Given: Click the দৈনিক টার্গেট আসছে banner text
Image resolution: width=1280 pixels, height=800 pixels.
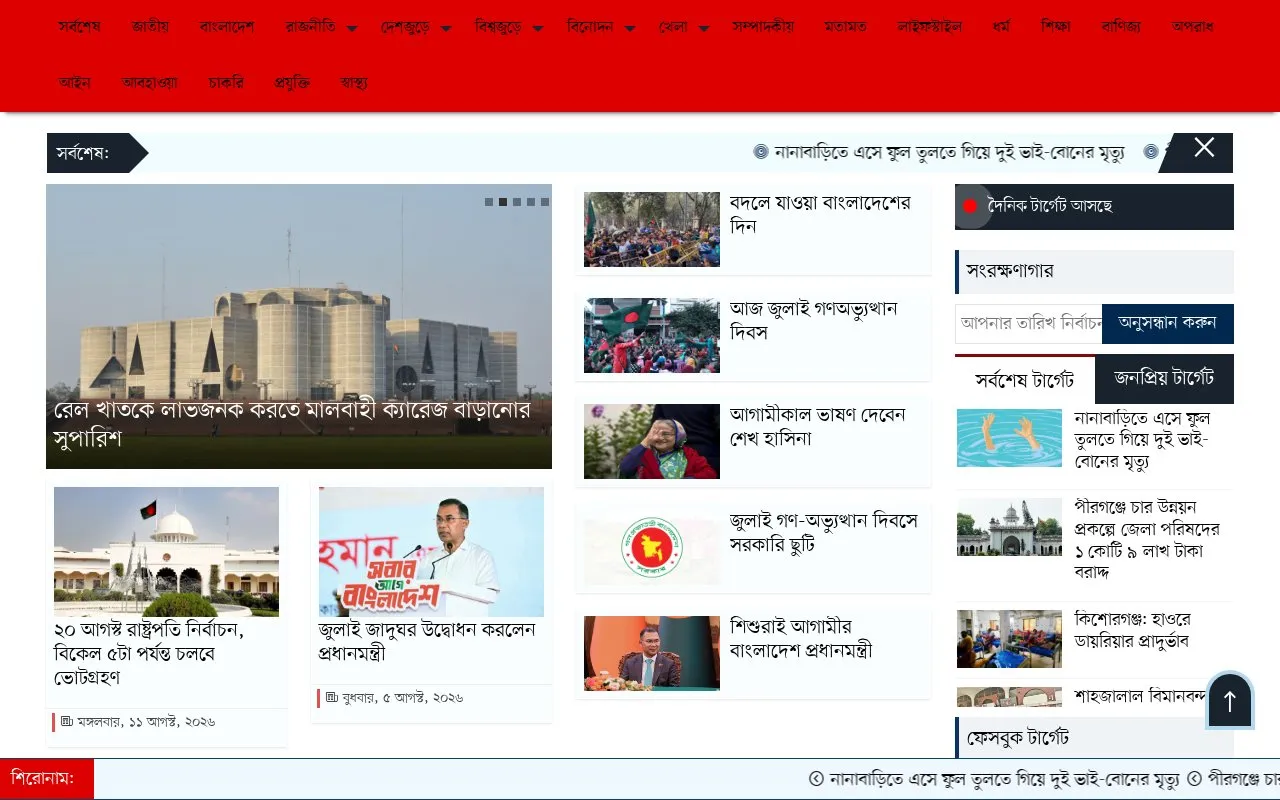Looking at the screenshot, I should coord(1050,206).
